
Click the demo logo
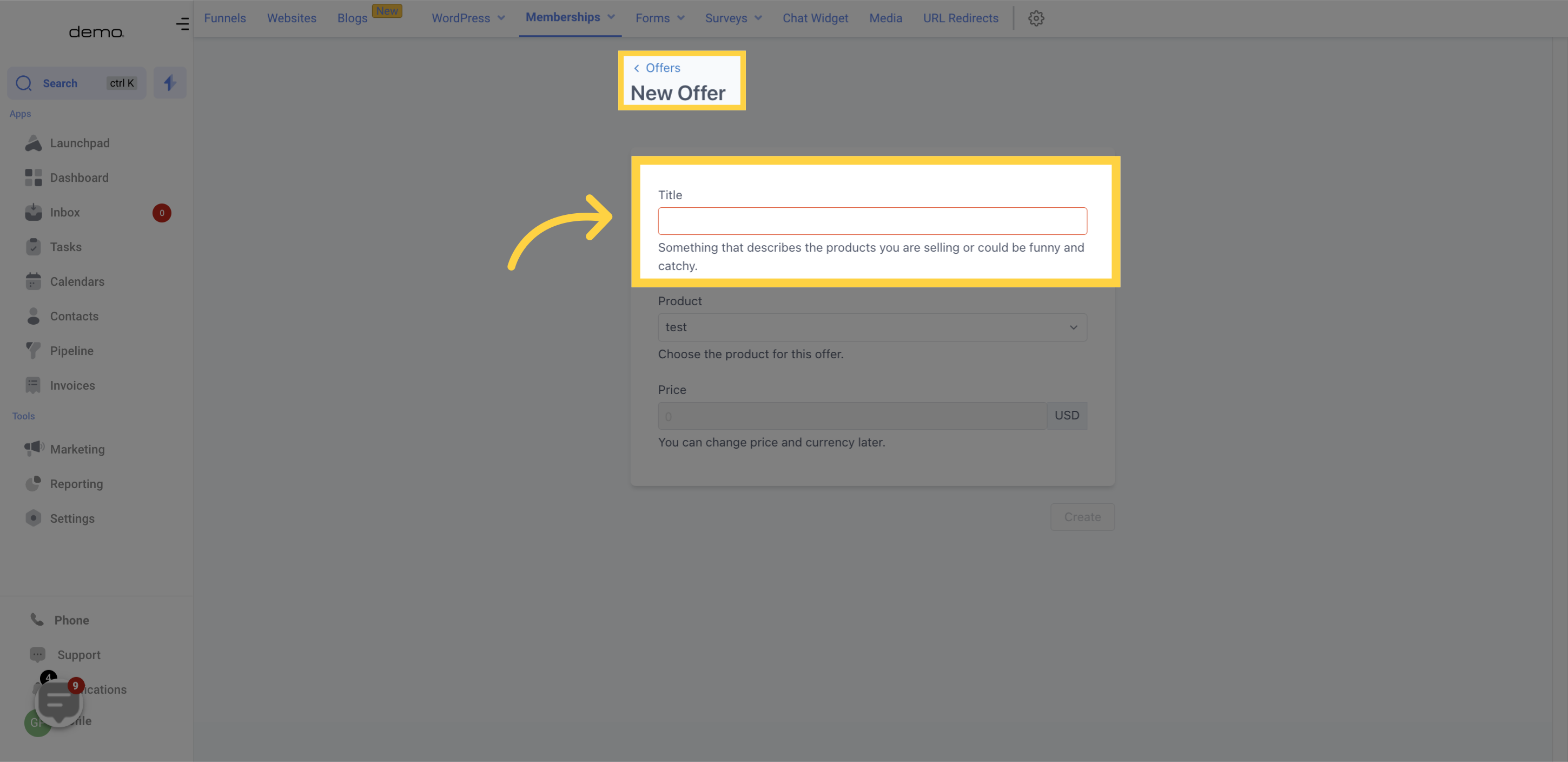[x=96, y=32]
